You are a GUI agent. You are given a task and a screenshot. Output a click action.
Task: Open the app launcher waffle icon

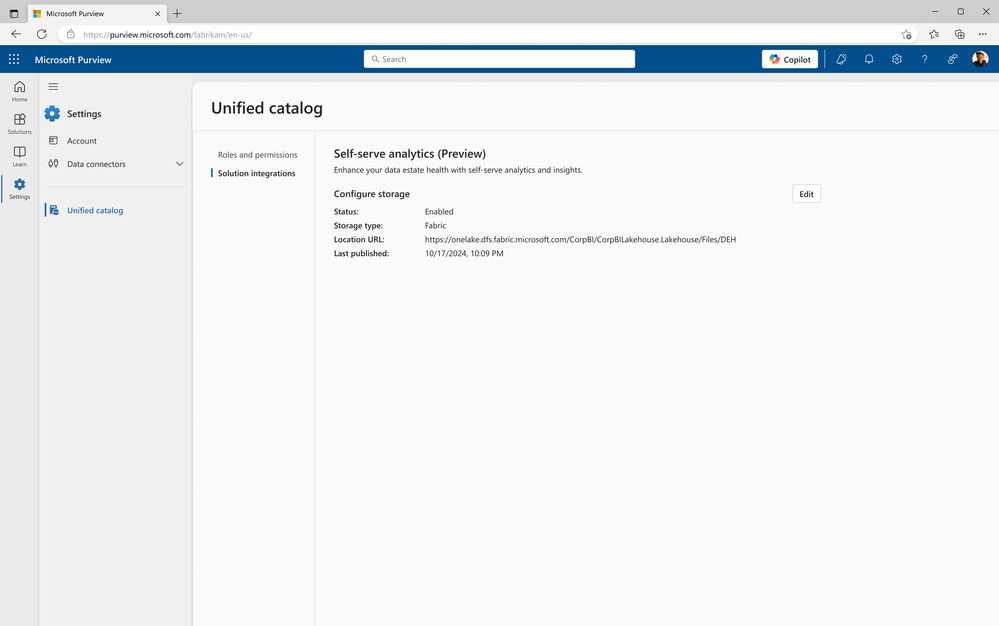coord(14,59)
